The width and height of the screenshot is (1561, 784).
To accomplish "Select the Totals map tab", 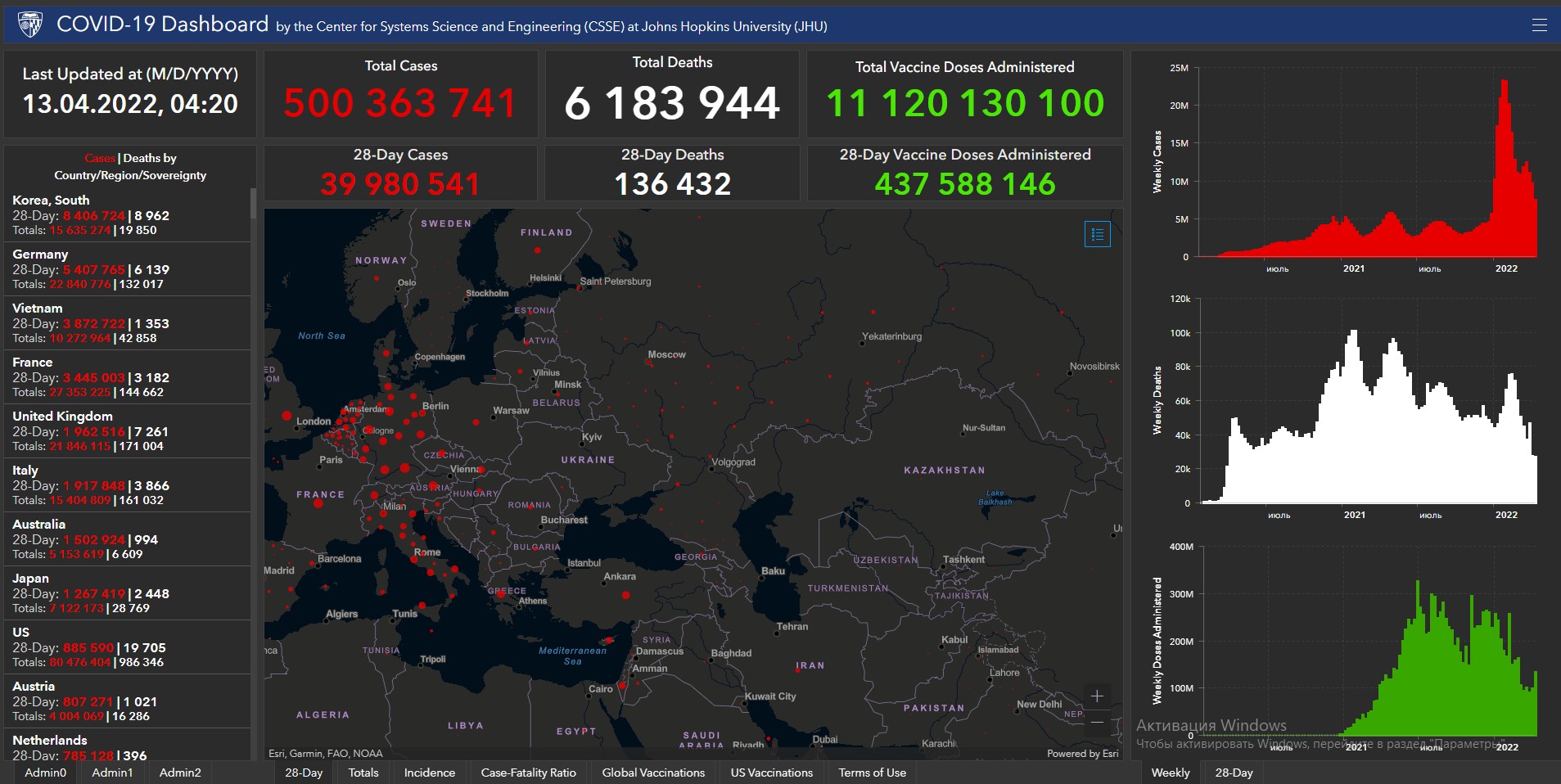I will [x=363, y=773].
